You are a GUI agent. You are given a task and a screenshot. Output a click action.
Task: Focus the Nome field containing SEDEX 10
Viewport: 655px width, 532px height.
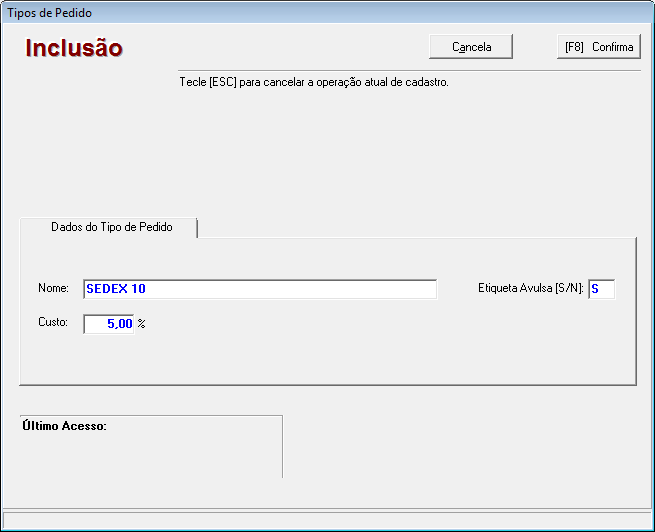click(x=259, y=289)
